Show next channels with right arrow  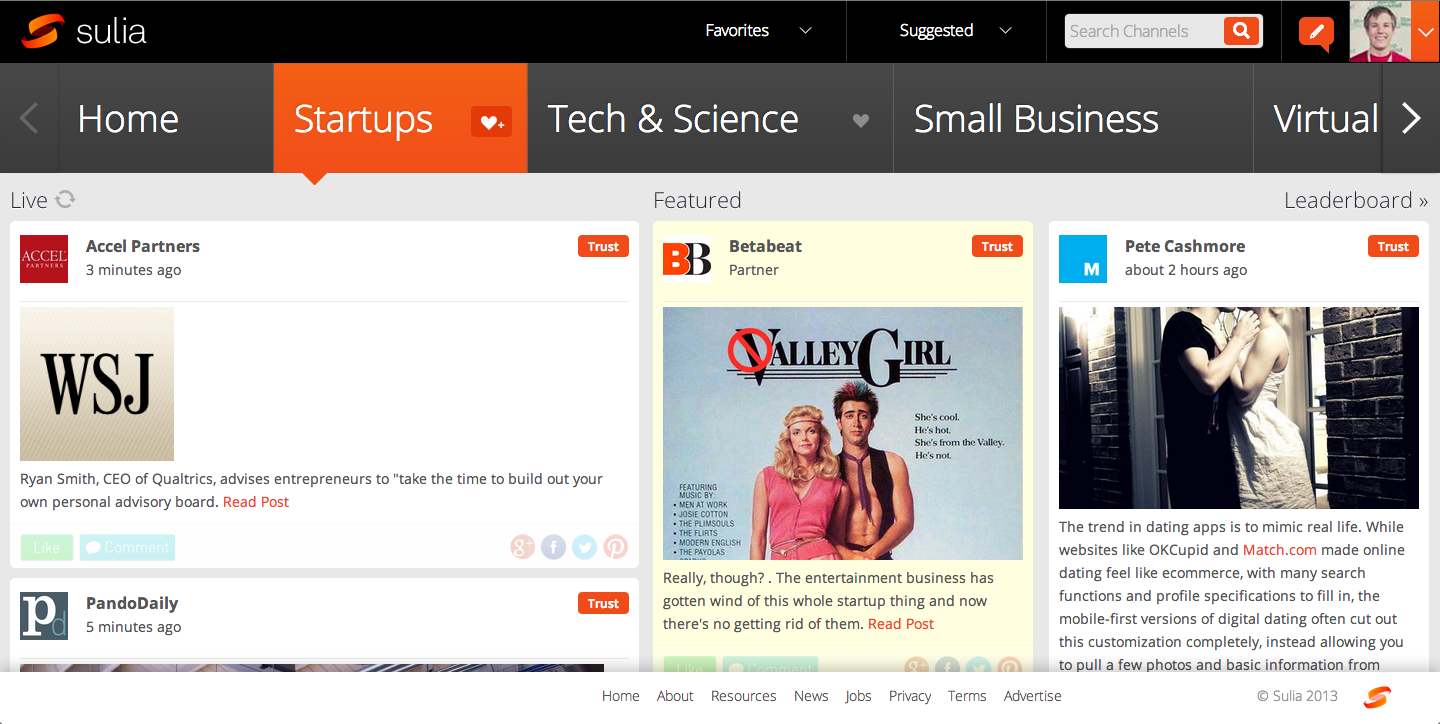click(1411, 119)
